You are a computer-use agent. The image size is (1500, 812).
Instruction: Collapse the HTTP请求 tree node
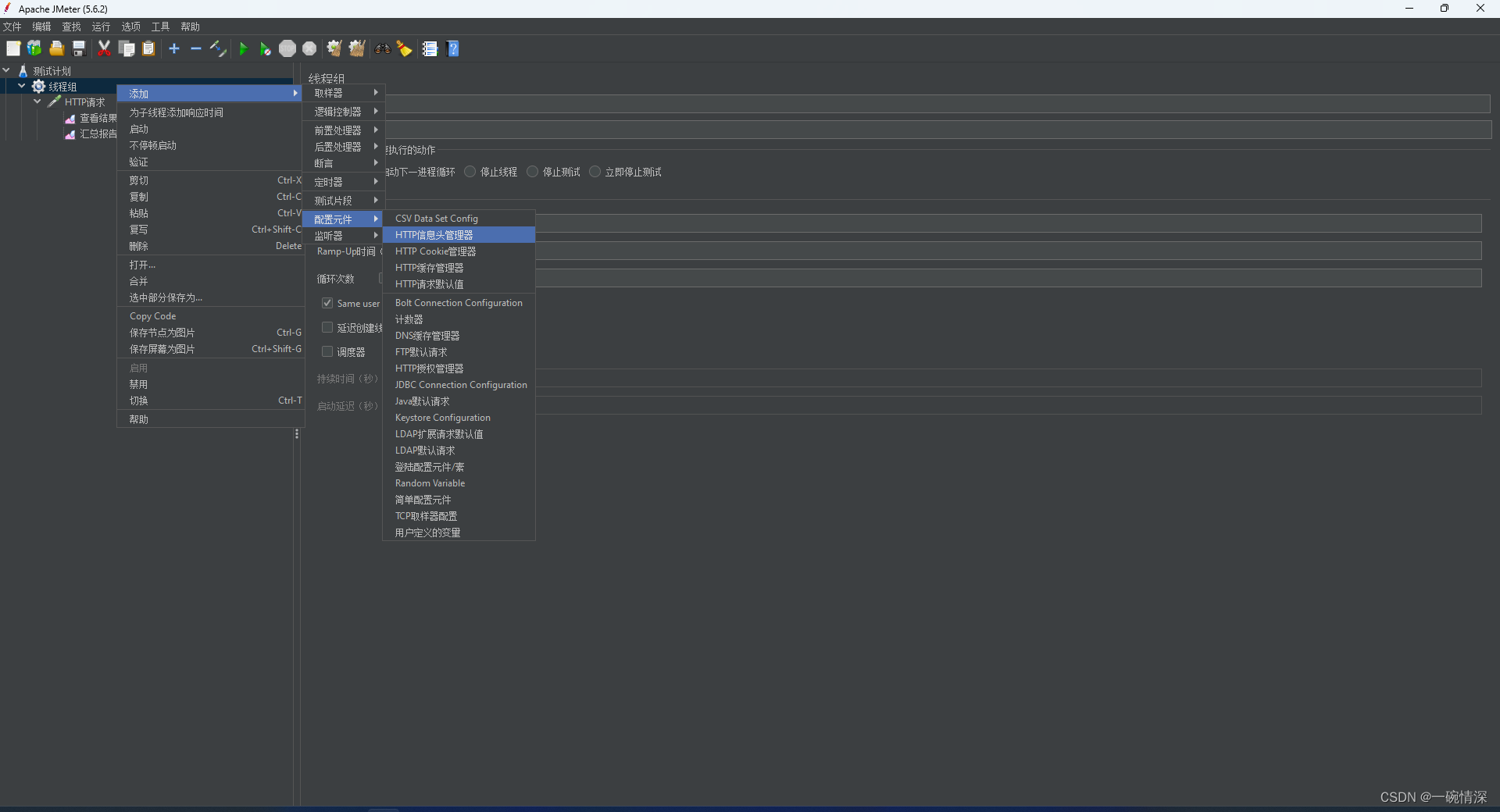tap(37, 101)
